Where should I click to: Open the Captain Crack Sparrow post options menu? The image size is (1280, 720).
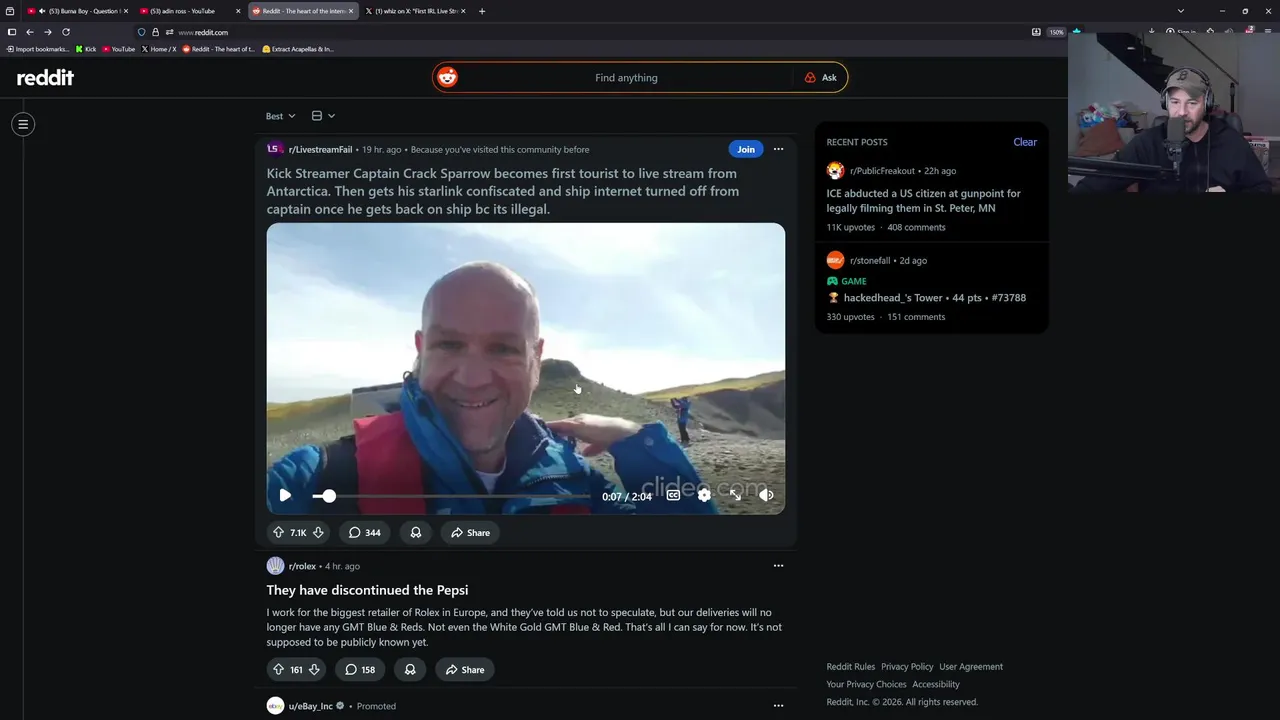tap(778, 149)
